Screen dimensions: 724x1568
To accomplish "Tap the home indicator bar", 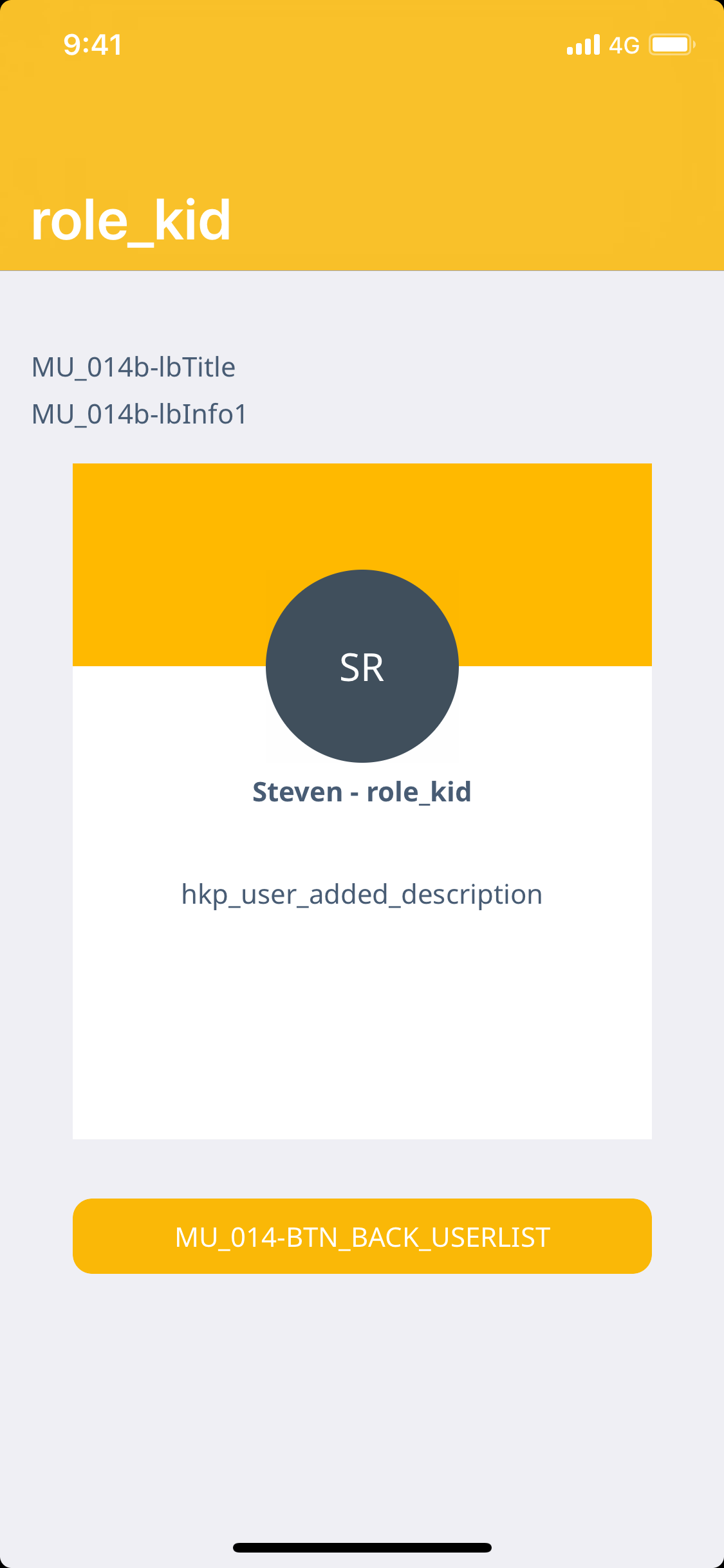I will (x=362, y=1547).
